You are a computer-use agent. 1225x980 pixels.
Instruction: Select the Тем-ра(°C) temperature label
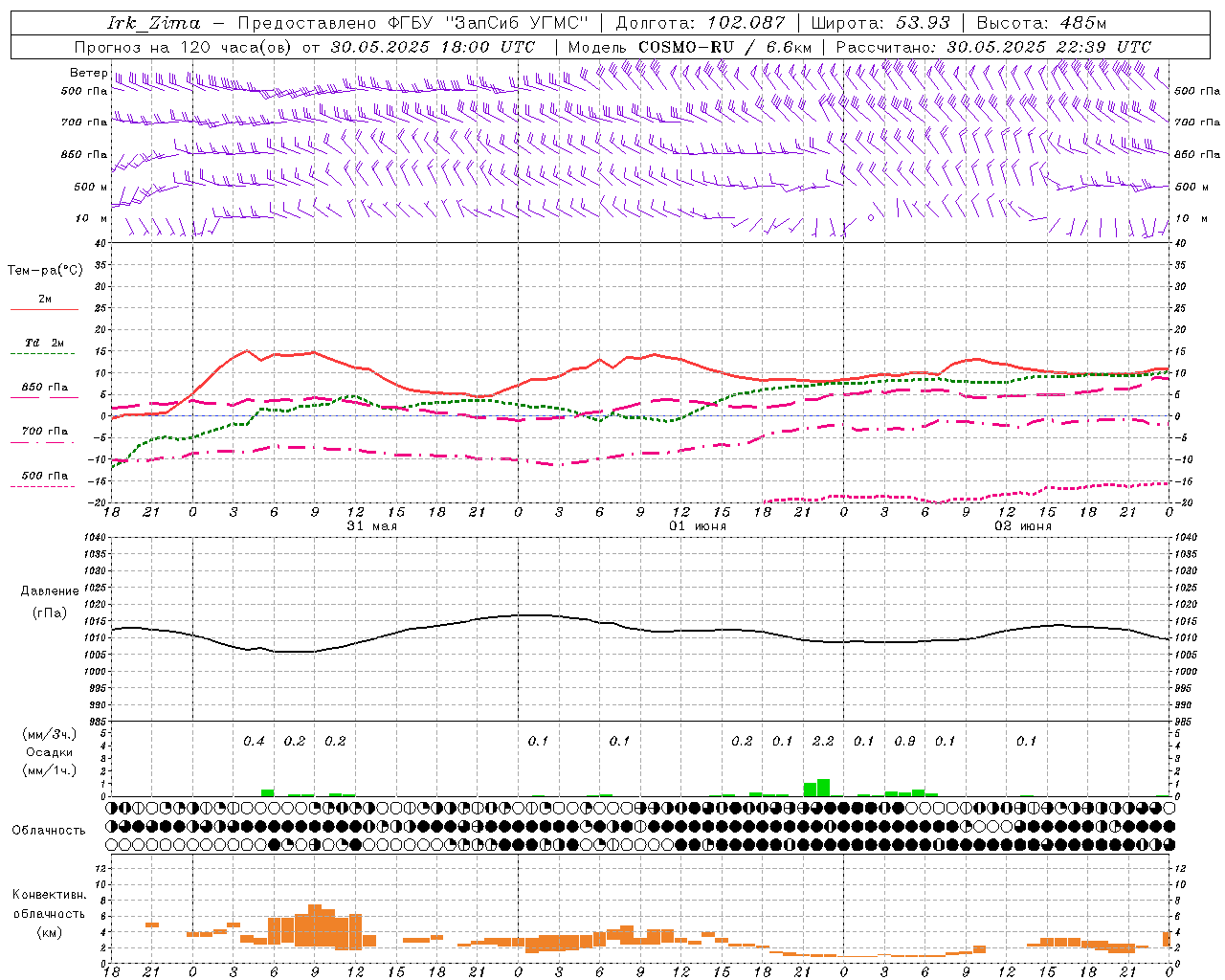coord(45,271)
